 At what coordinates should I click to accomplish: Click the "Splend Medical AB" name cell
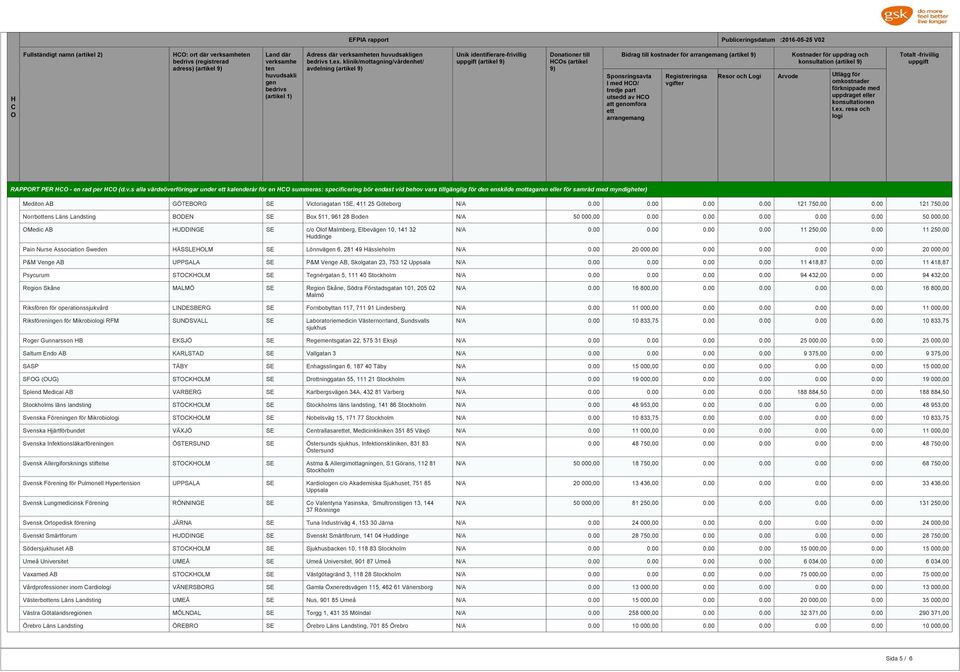(94, 392)
